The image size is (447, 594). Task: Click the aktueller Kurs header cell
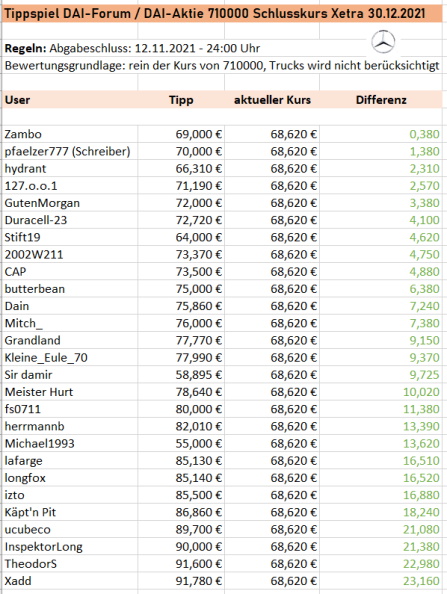click(x=272, y=100)
